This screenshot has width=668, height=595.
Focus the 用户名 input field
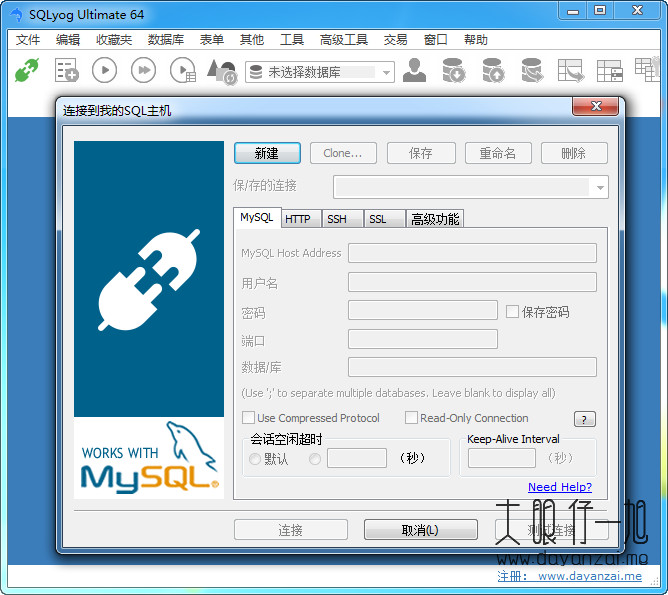pos(472,282)
